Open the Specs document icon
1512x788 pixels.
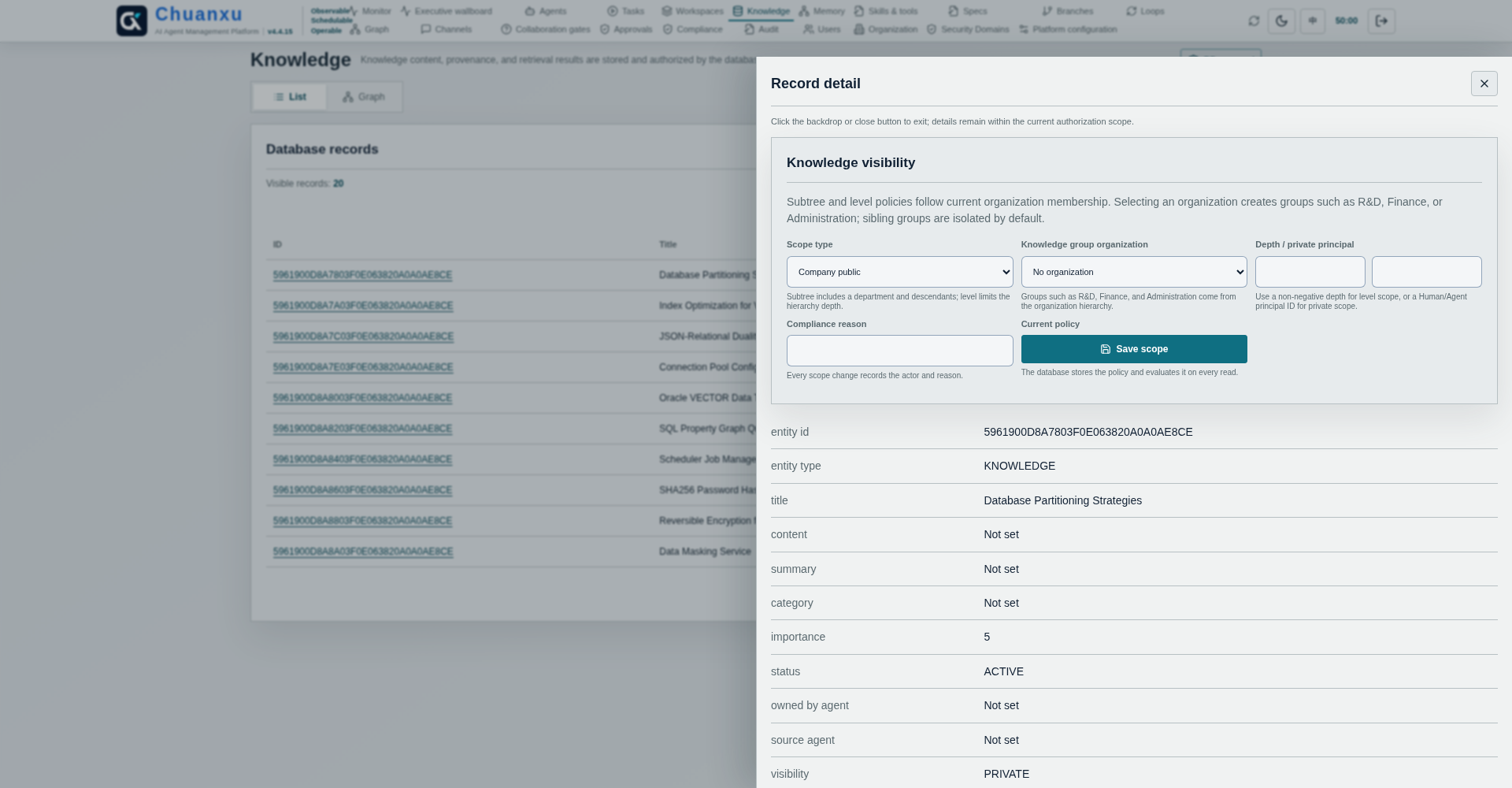[x=954, y=11]
